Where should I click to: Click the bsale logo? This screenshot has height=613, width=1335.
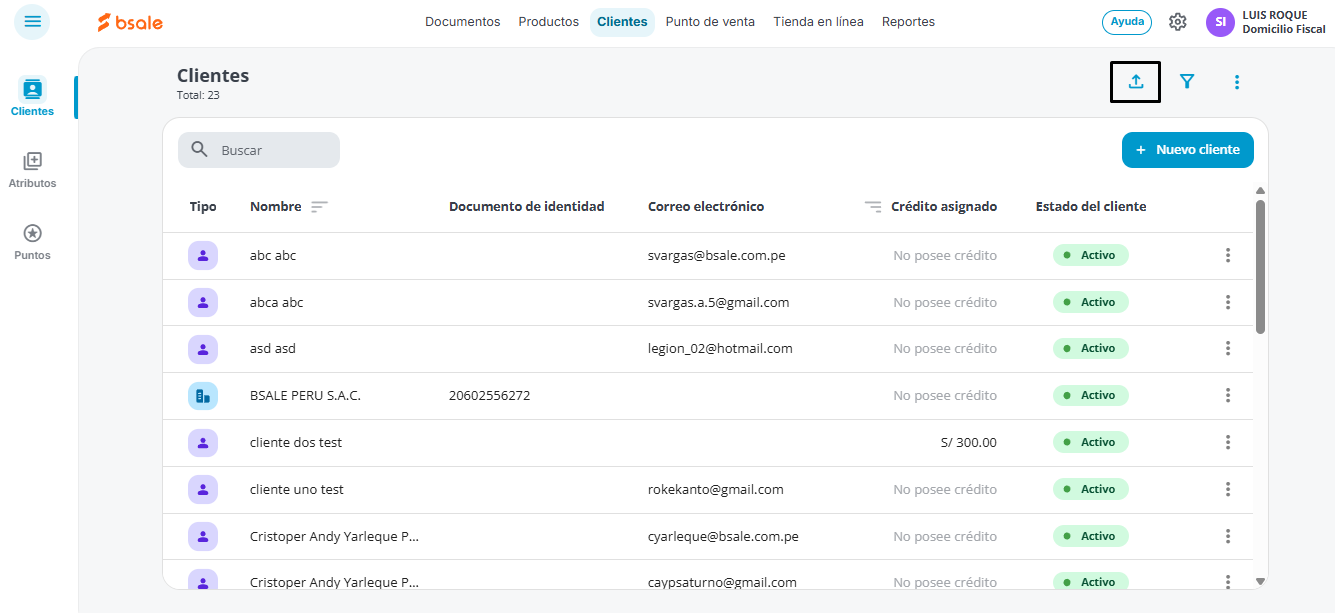[130, 22]
